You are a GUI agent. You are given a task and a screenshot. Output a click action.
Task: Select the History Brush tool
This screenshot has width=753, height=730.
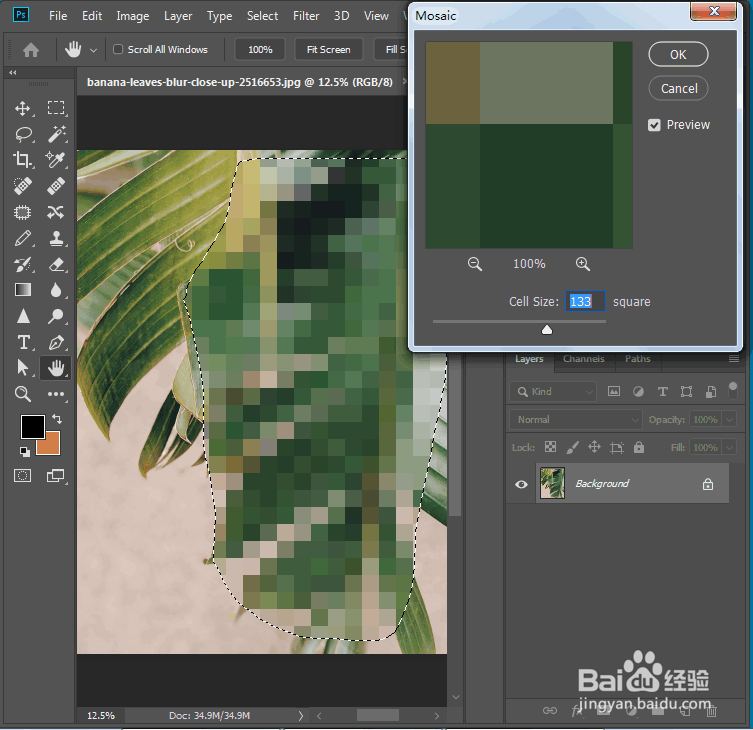[23, 264]
